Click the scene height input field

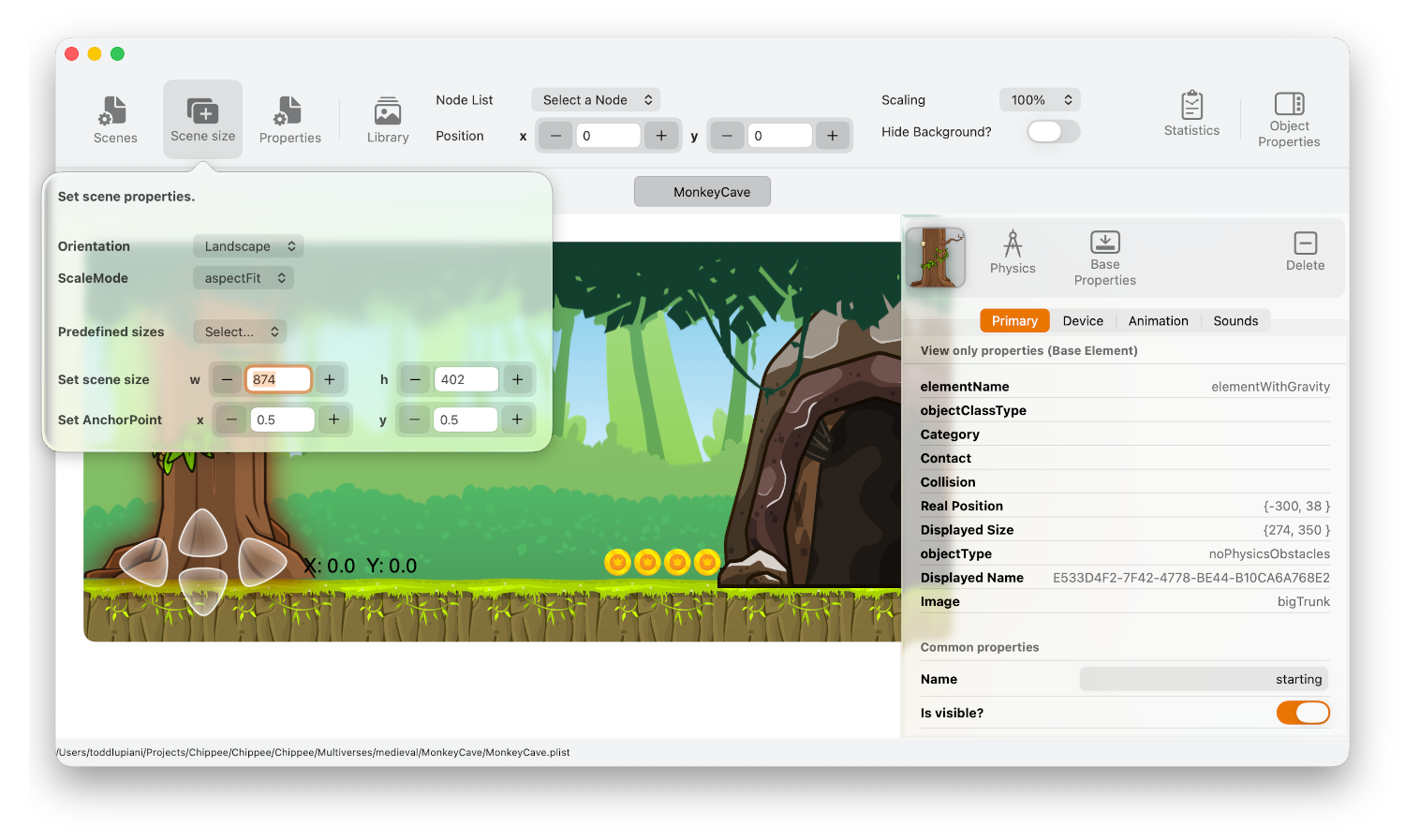click(x=466, y=379)
